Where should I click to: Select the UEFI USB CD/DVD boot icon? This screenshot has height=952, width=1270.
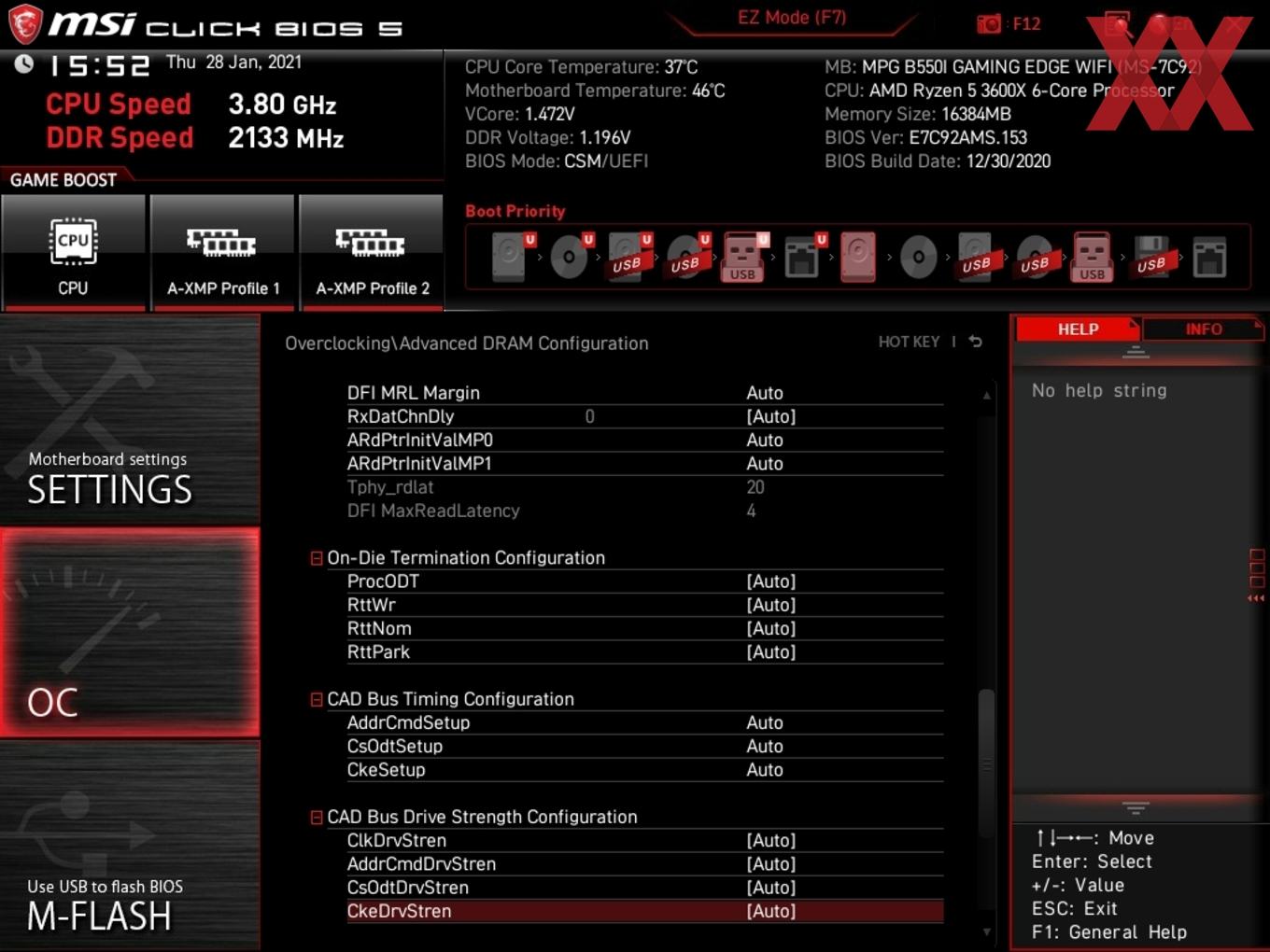pyautogui.click(x=687, y=257)
